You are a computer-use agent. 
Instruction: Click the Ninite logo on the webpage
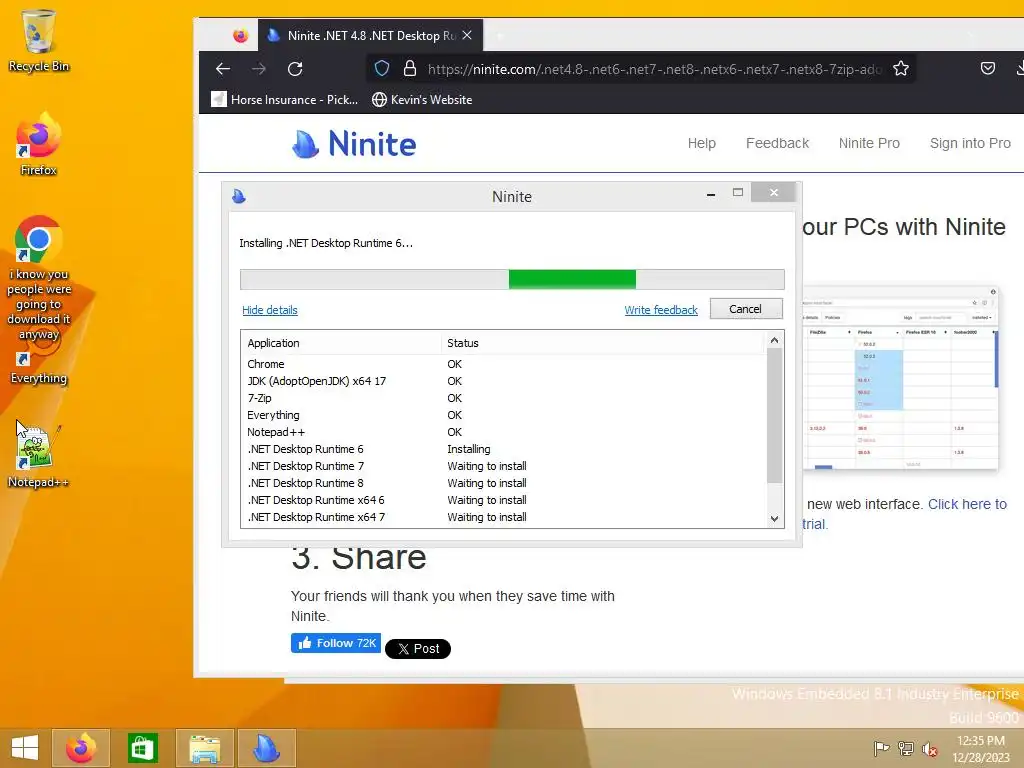(354, 144)
